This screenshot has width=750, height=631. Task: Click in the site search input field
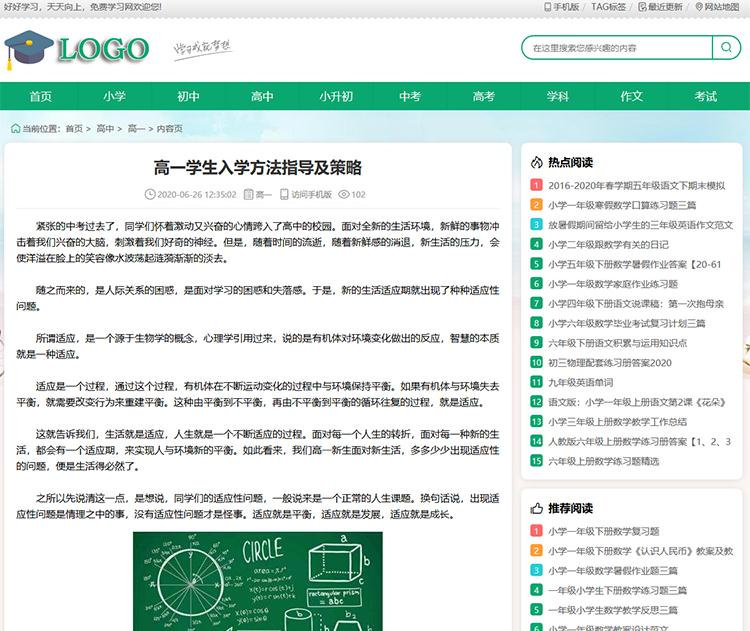point(617,47)
